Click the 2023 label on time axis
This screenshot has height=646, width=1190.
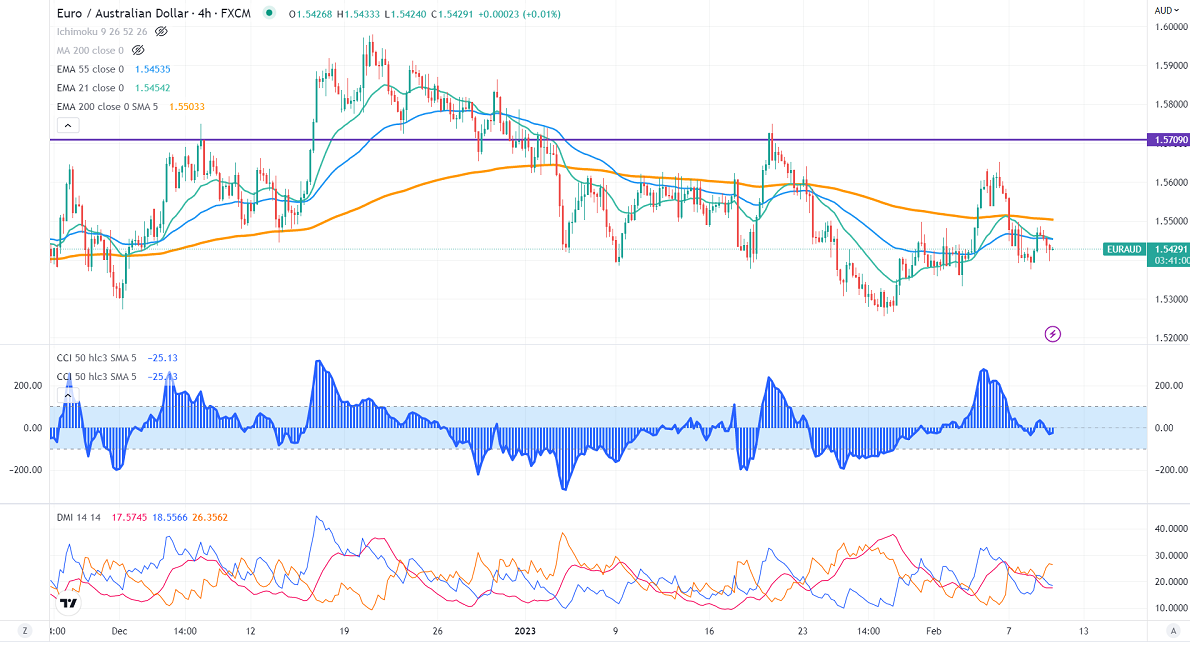point(526,631)
